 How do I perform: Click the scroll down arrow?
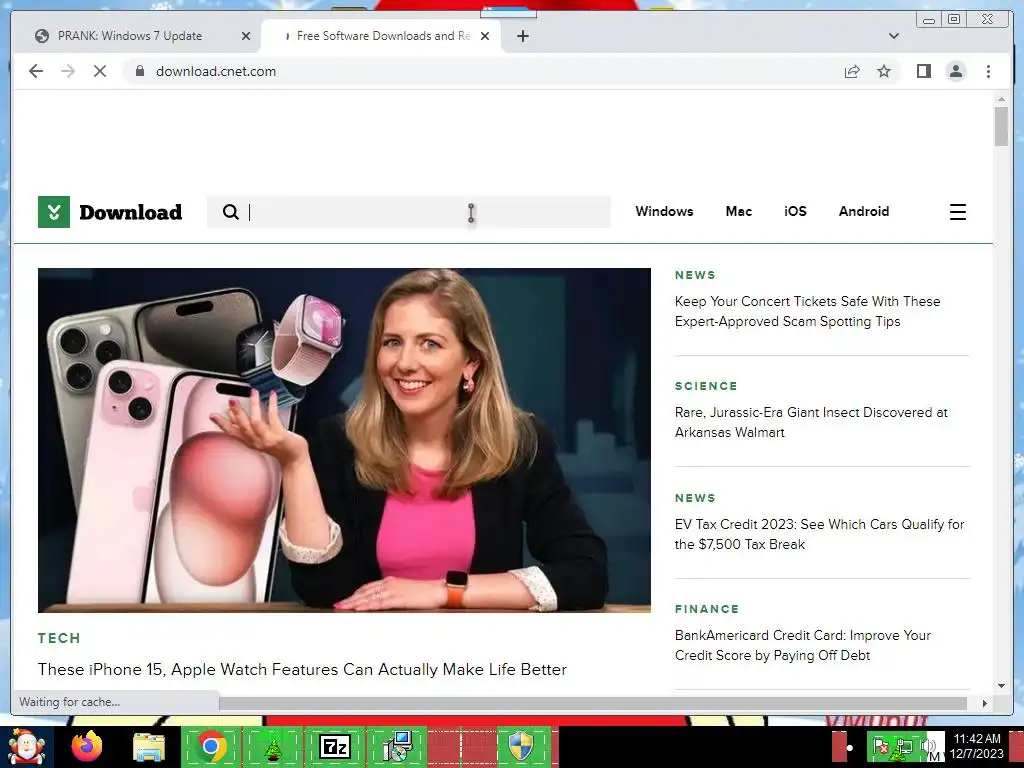click(1001, 686)
